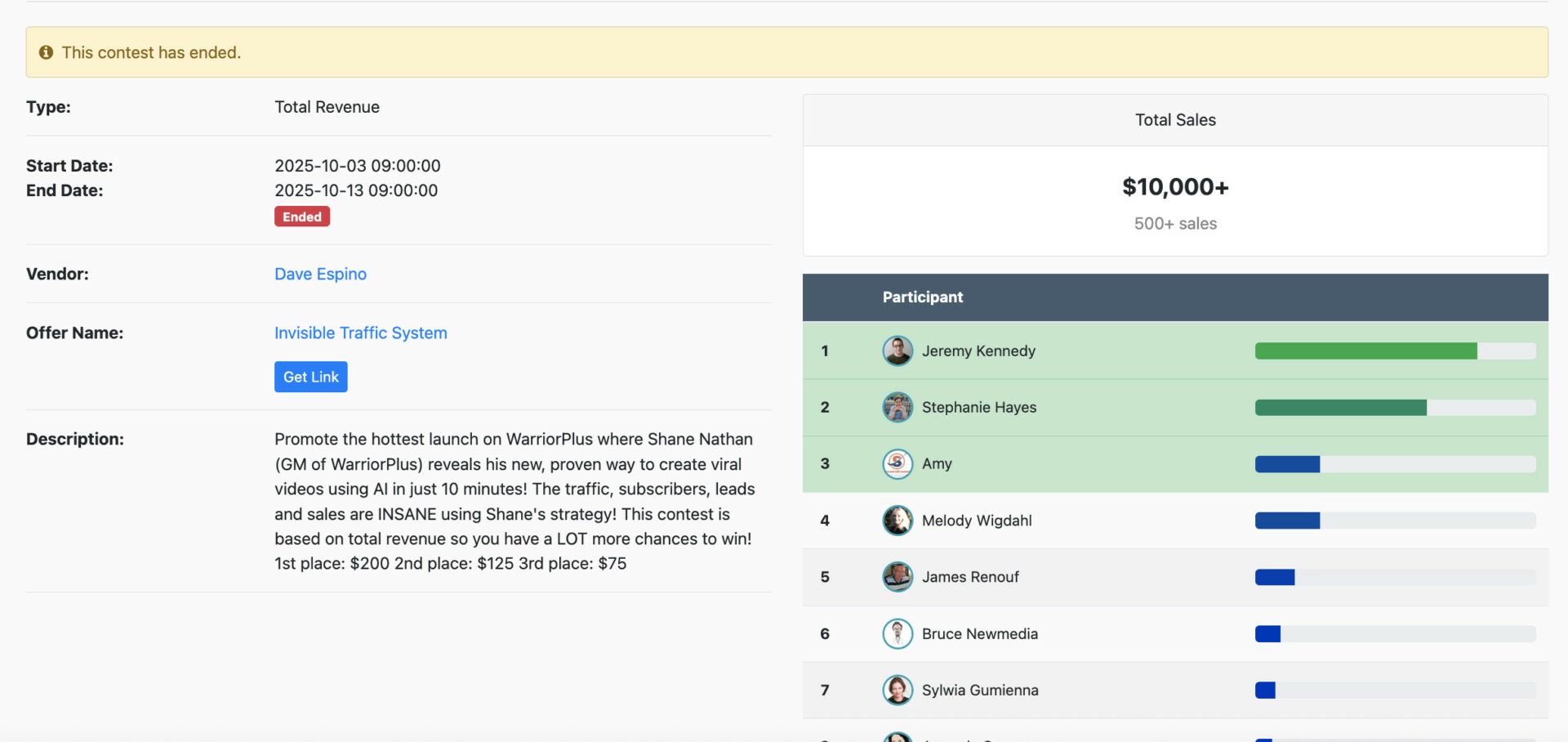Viewport: 1568px width, 742px height.
Task: Click the $10,000+ total sales figure
Action: point(1174,187)
